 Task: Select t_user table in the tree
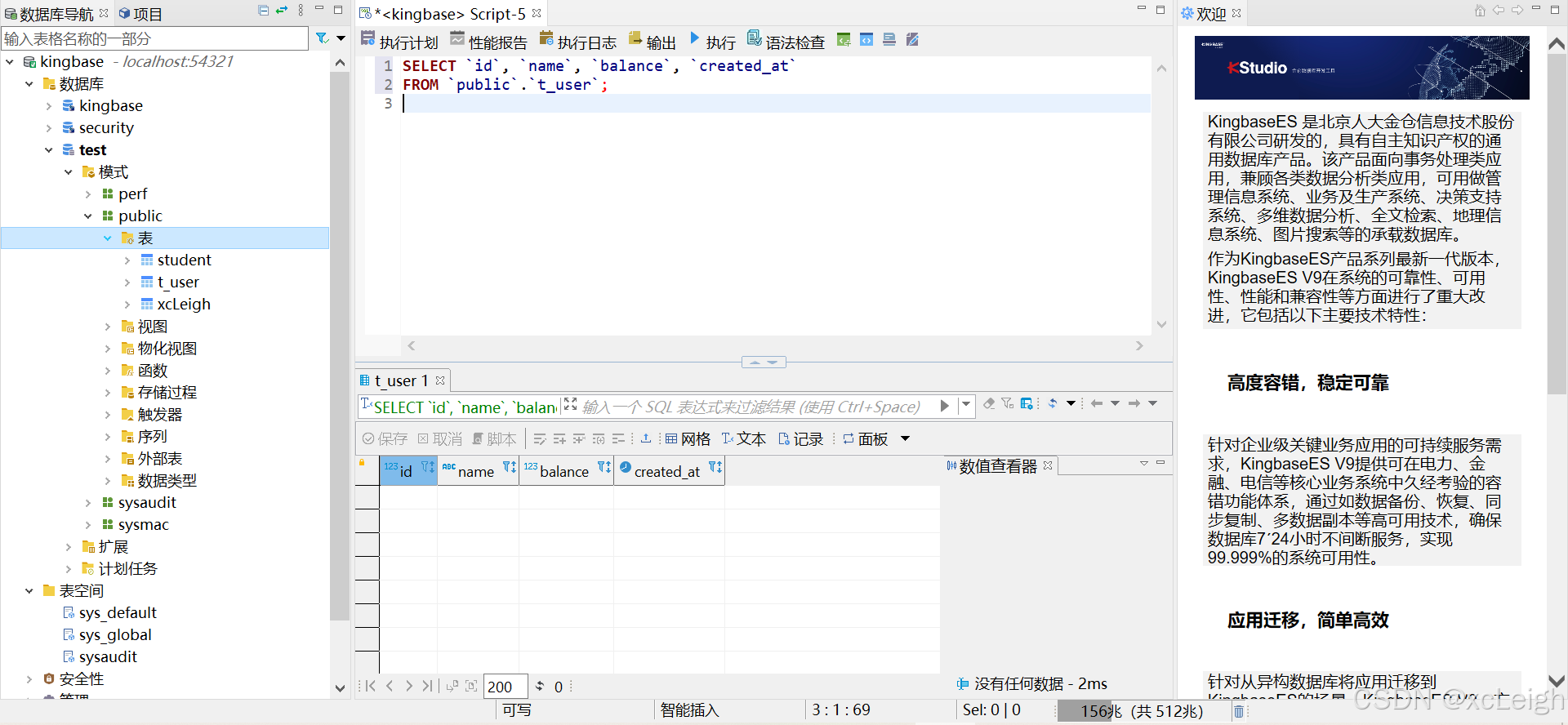(178, 282)
